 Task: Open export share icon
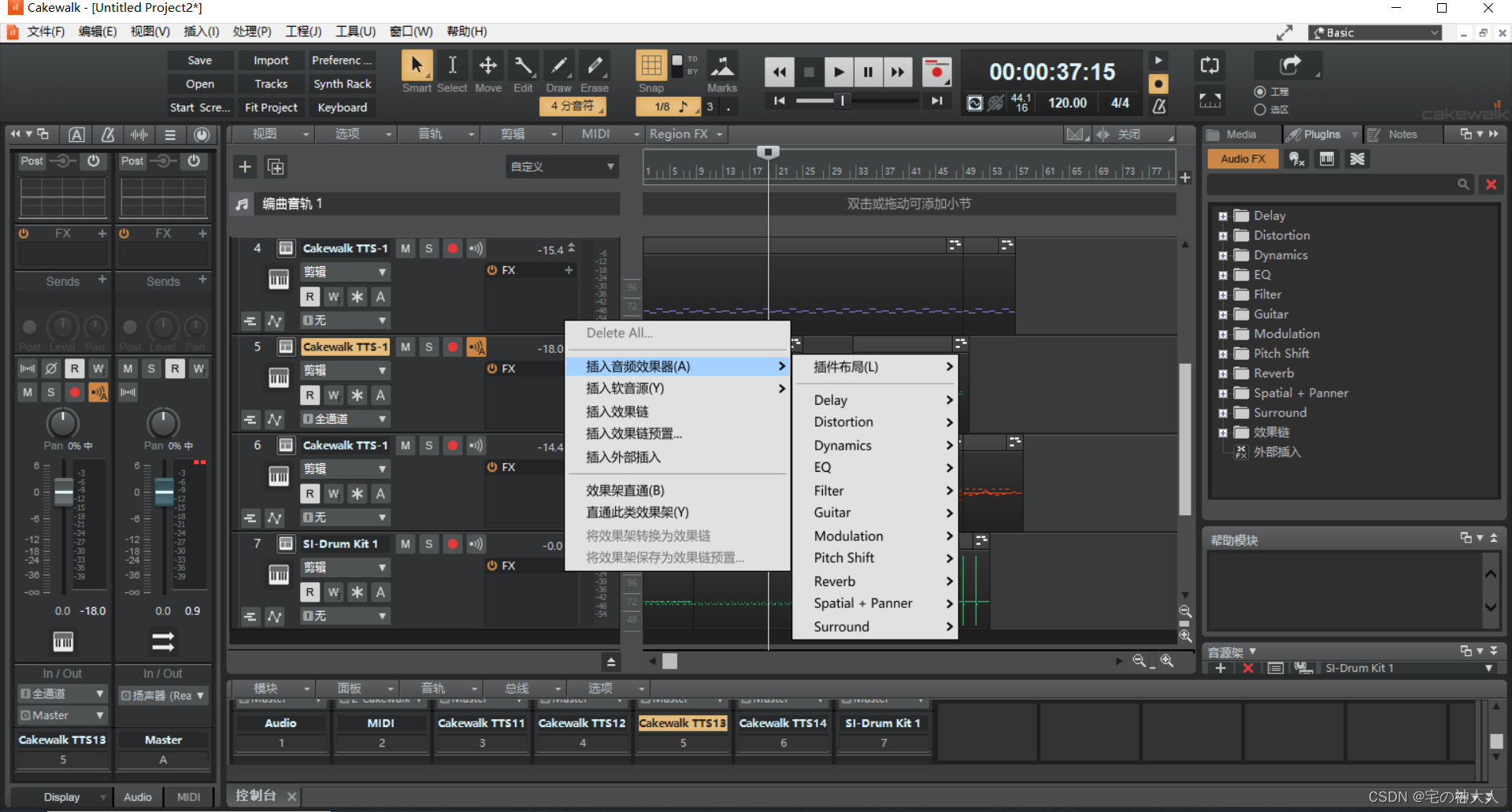(x=1290, y=65)
